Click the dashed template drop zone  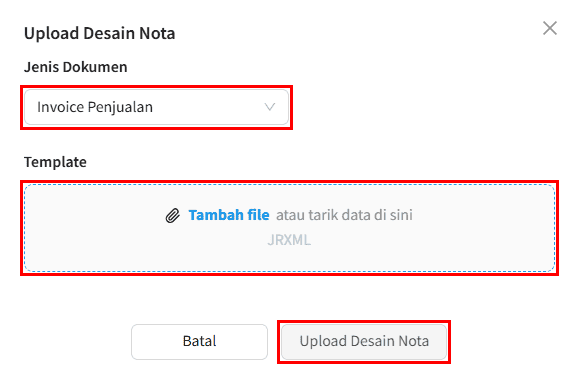pos(289,228)
